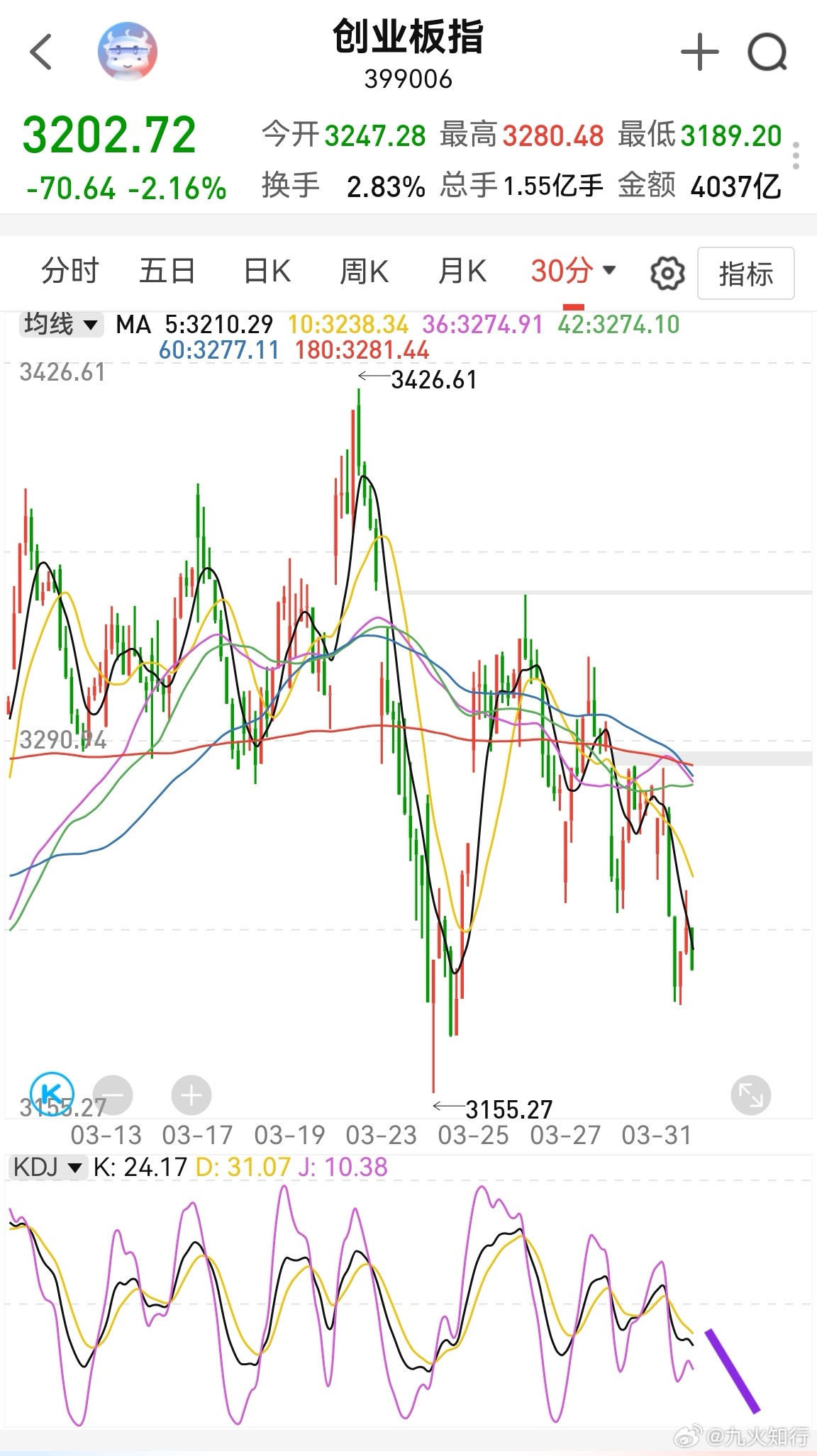
Task: Tap 金额 value 4037亿
Action: pos(735,187)
